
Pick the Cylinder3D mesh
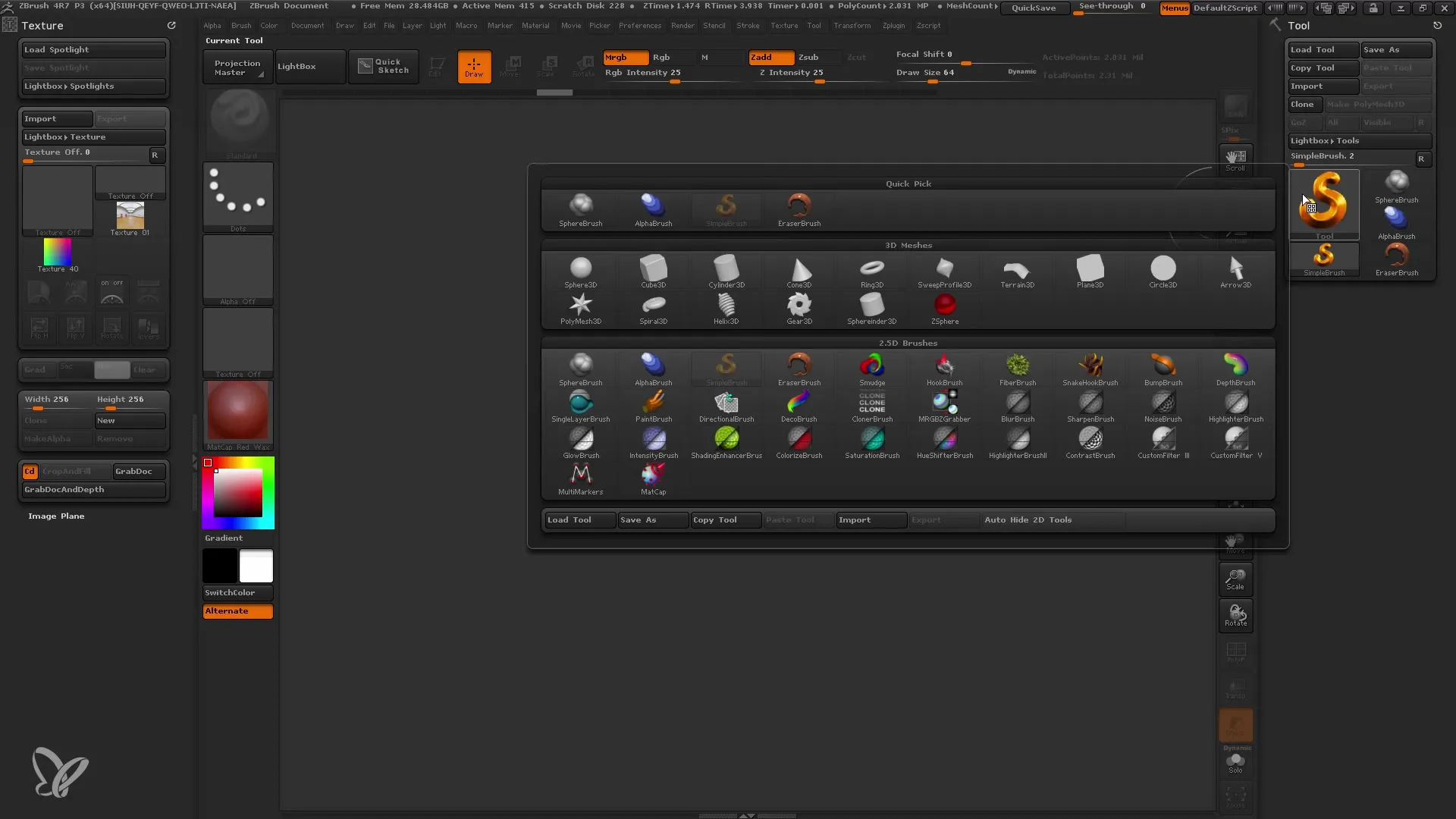(726, 272)
